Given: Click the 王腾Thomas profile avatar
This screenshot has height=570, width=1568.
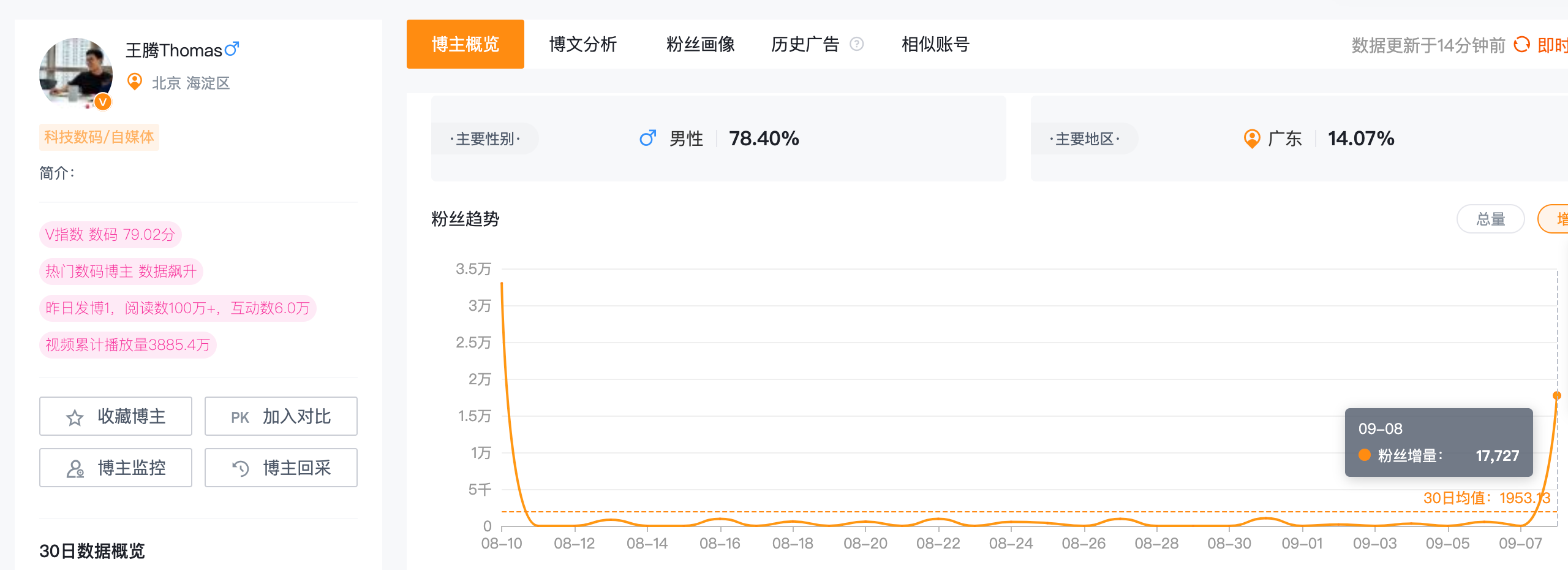Looking at the screenshot, I should [x=75, y=74].
